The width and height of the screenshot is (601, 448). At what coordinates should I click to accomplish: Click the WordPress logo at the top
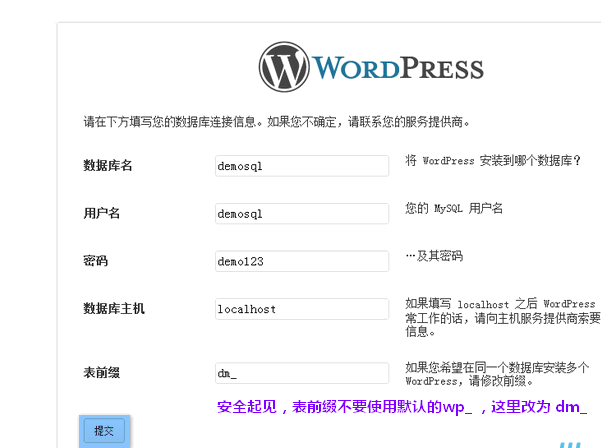tap(371, 67)
